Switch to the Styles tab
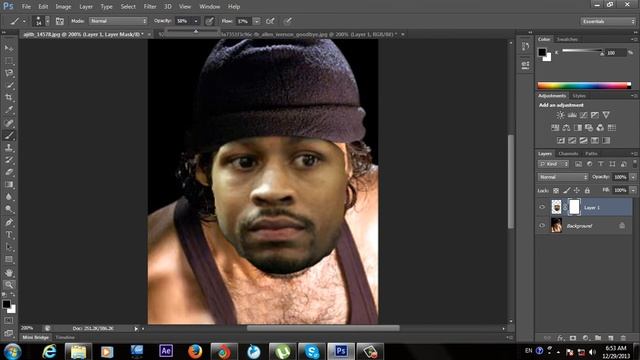 [579, 96]
